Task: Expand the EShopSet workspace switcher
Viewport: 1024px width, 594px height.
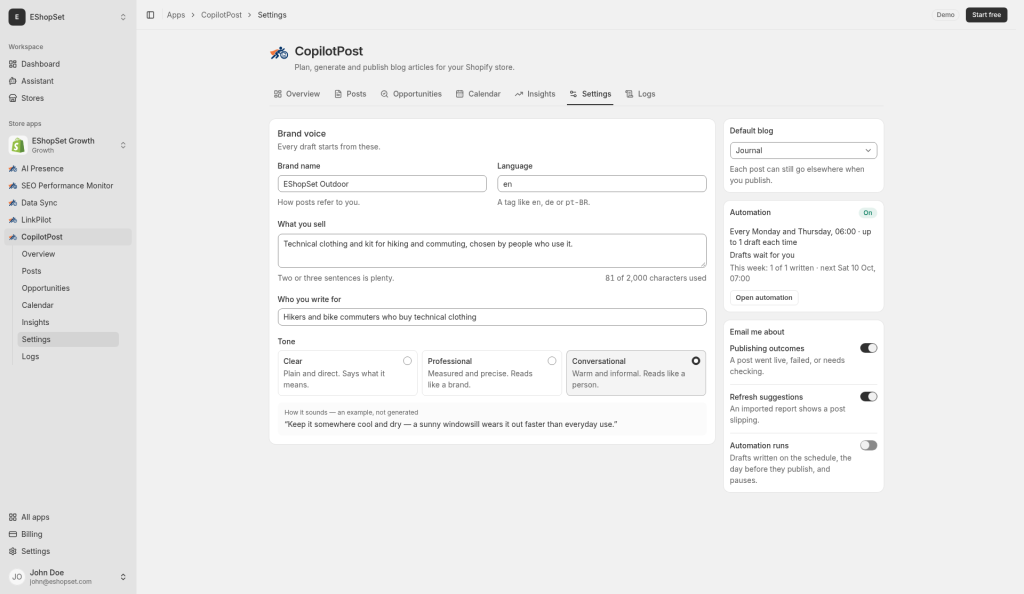Action: (123, 17)
